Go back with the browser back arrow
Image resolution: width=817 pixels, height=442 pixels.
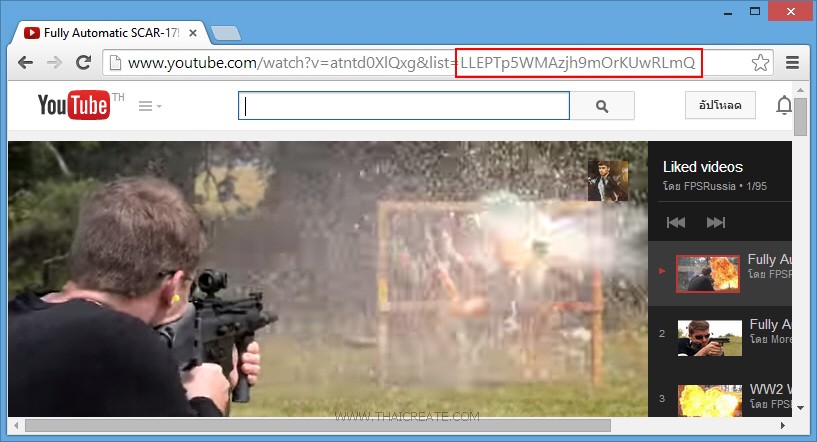pos(25,63)
